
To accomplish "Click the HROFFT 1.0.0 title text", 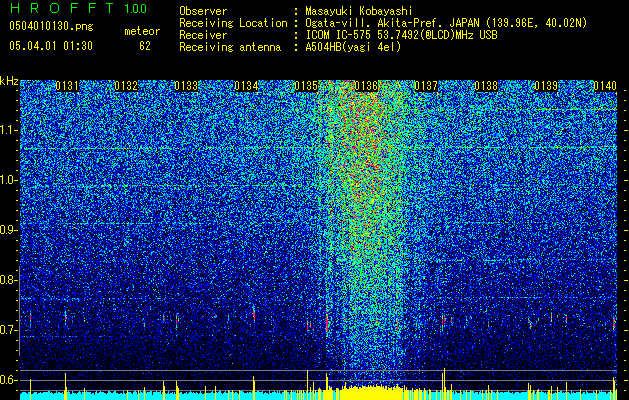I will [x=78, y=8].
